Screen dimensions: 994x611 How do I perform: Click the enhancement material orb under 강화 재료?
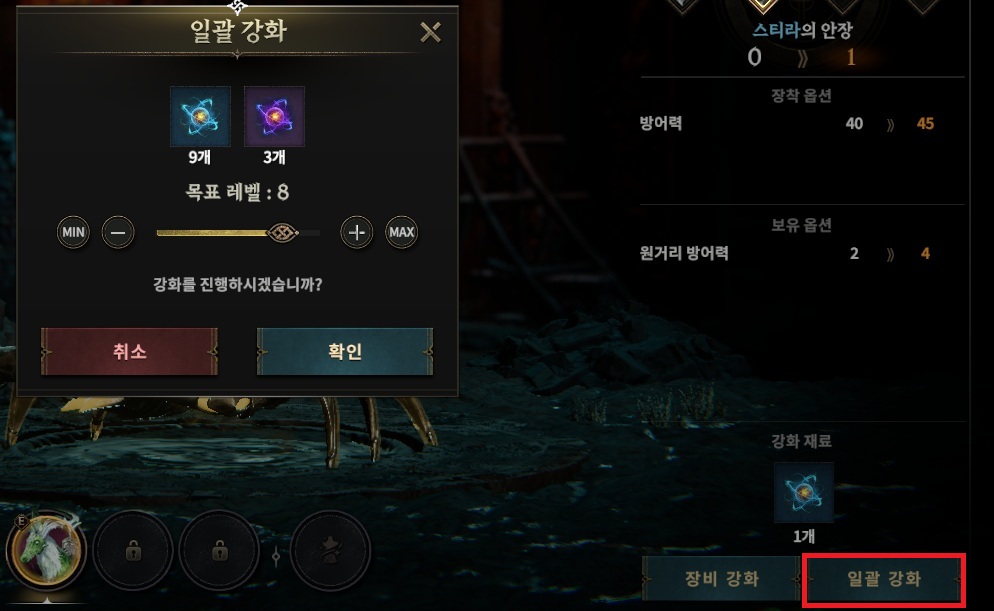804,492
